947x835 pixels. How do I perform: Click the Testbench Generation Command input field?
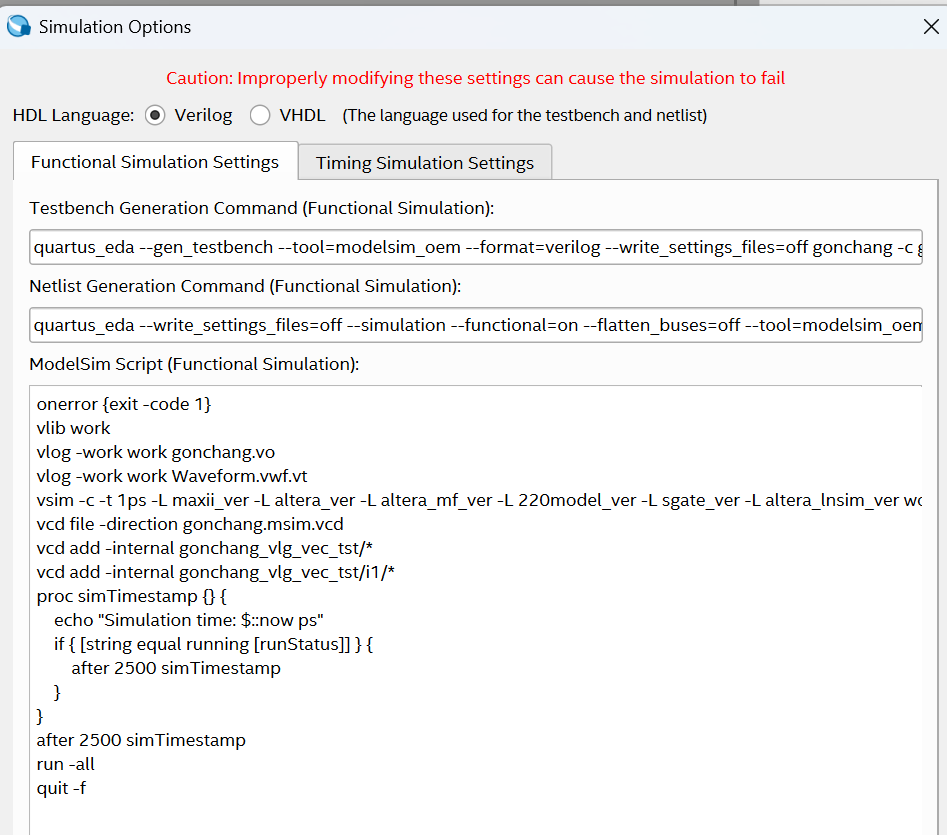pyautogui.click(x=475, y=247)
